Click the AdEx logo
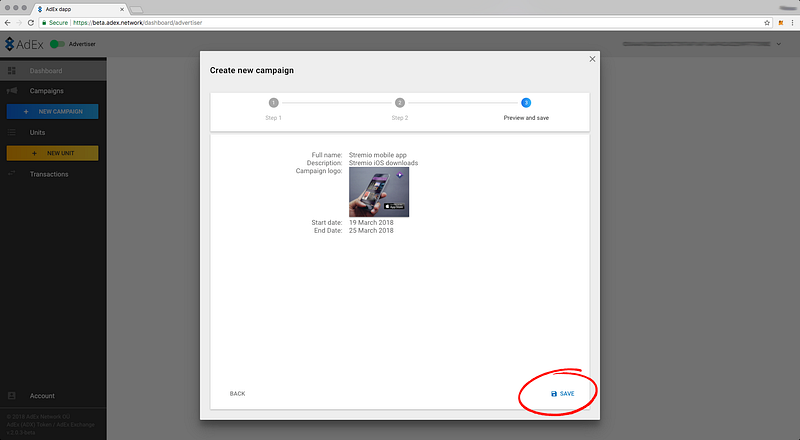 tap(24, 44)
